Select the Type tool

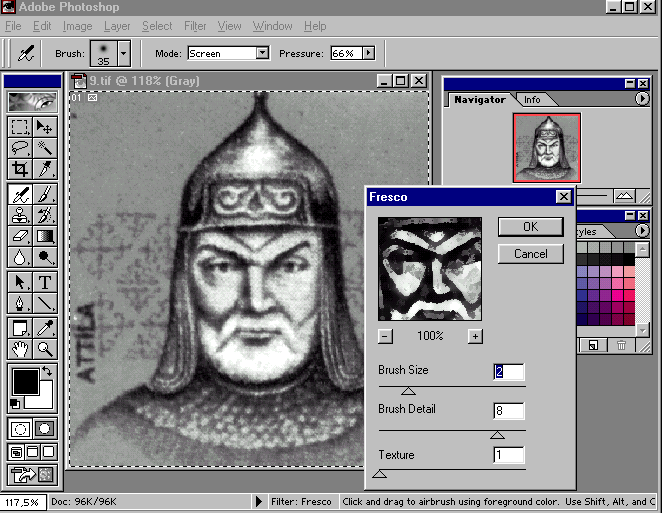coord(45,282)
